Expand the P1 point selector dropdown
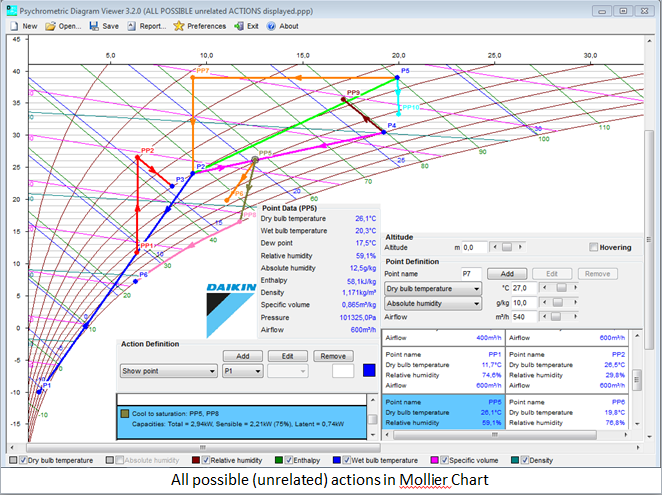The image size is (662, 495). coord(244,371)
